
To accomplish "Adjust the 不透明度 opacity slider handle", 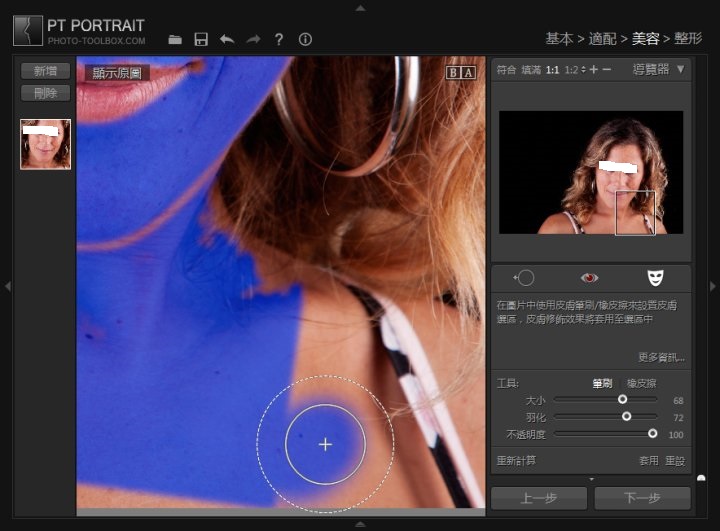I will [652, 433].
